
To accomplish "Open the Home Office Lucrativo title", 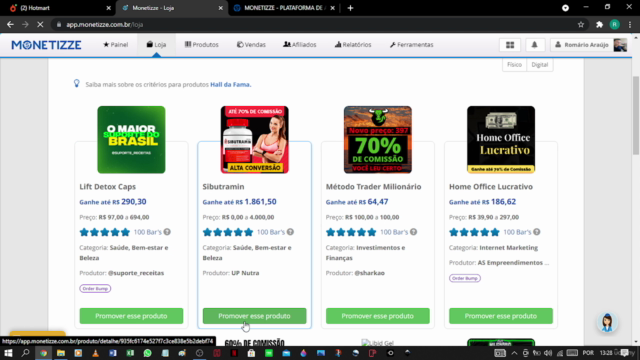I will click(x=491, y=187).
